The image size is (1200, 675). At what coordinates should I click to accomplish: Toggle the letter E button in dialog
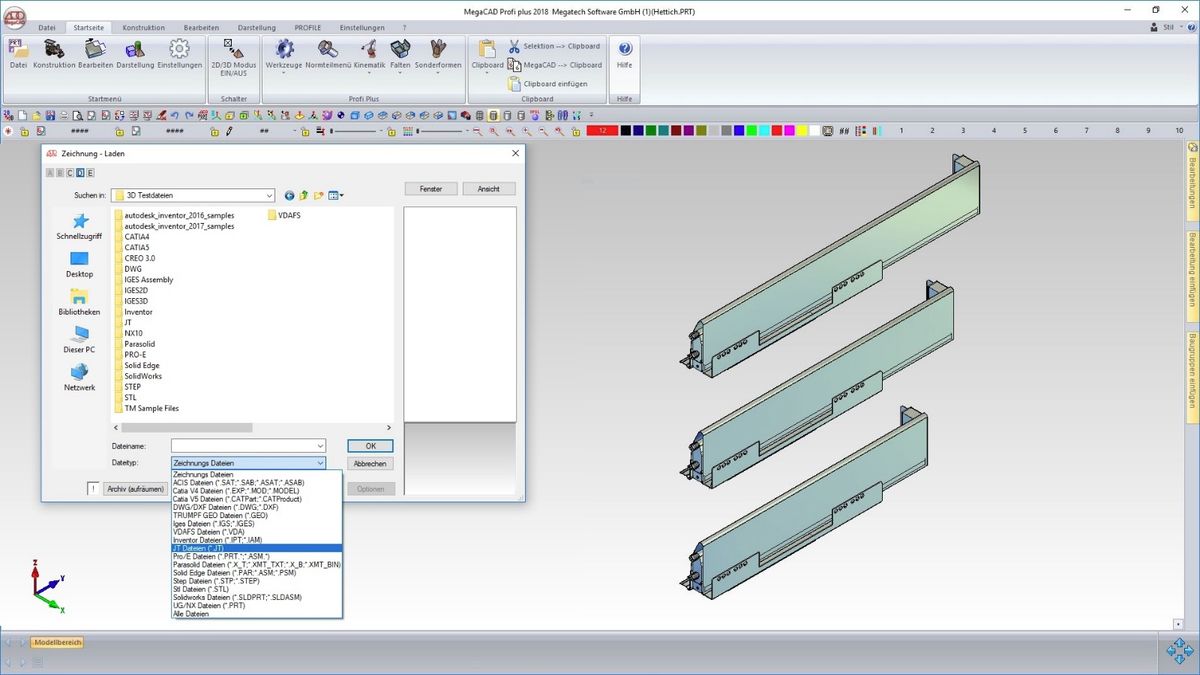pyautogui.click(x=90, y=173)
